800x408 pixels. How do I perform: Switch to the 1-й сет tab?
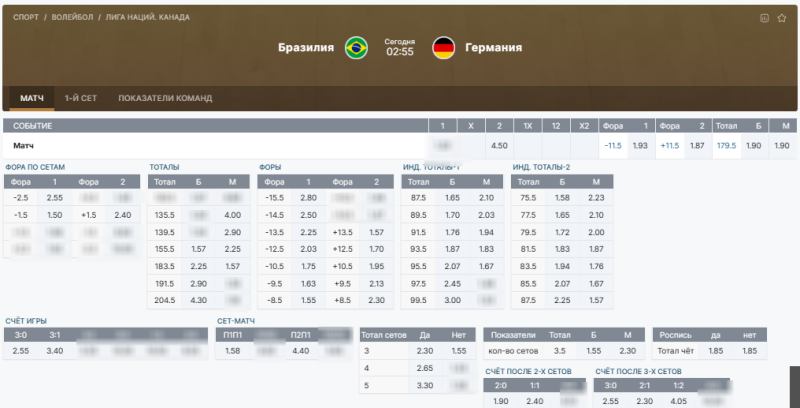(81, 98)
